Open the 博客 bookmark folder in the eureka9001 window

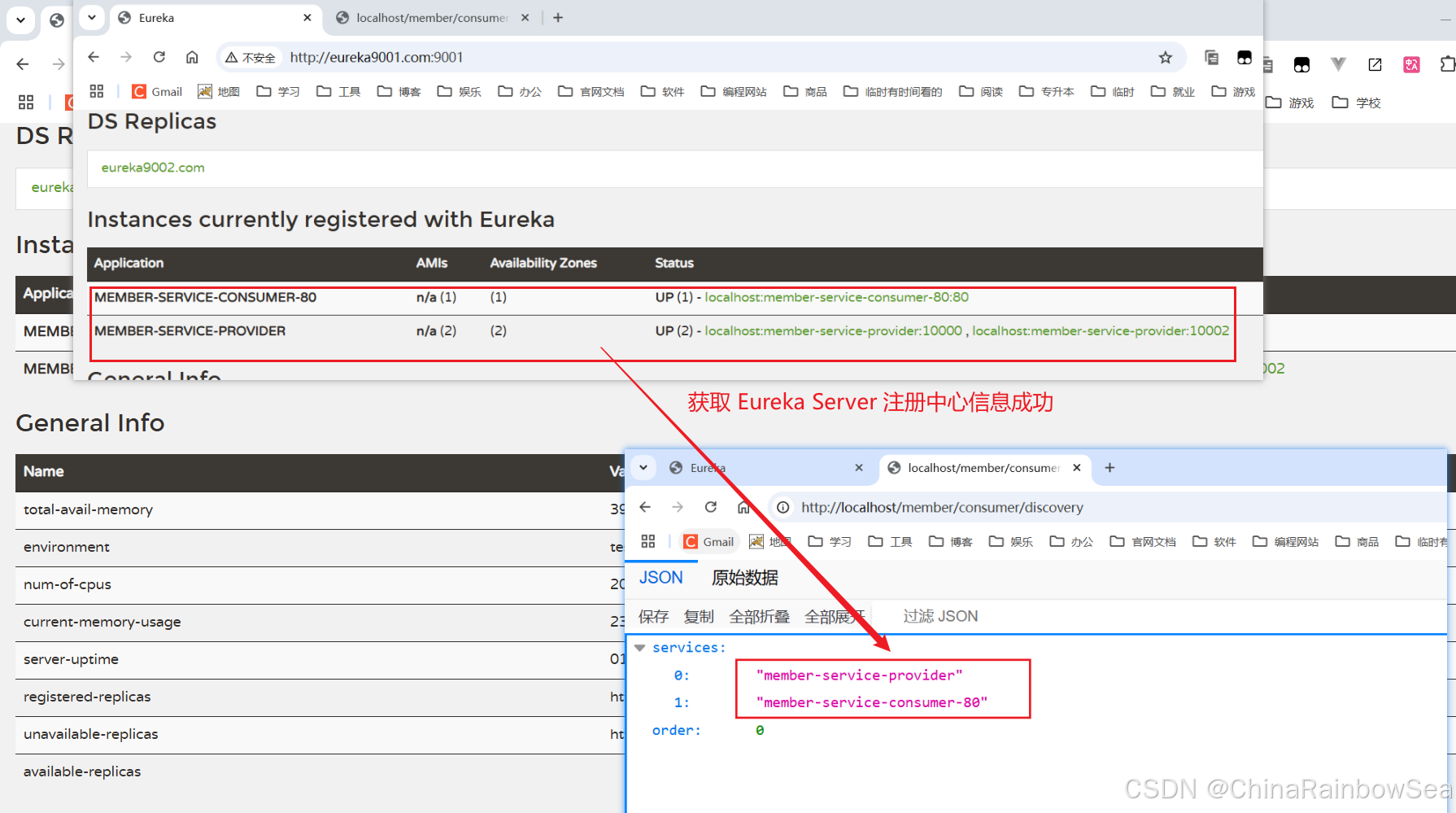coord(399,91)
